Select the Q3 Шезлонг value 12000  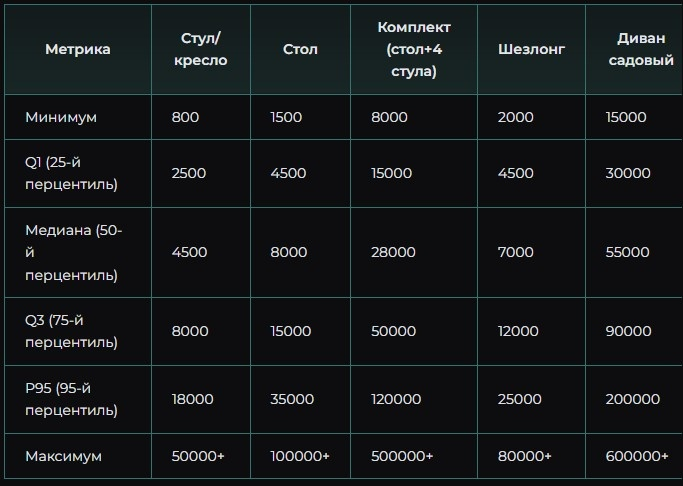point(518,331)
